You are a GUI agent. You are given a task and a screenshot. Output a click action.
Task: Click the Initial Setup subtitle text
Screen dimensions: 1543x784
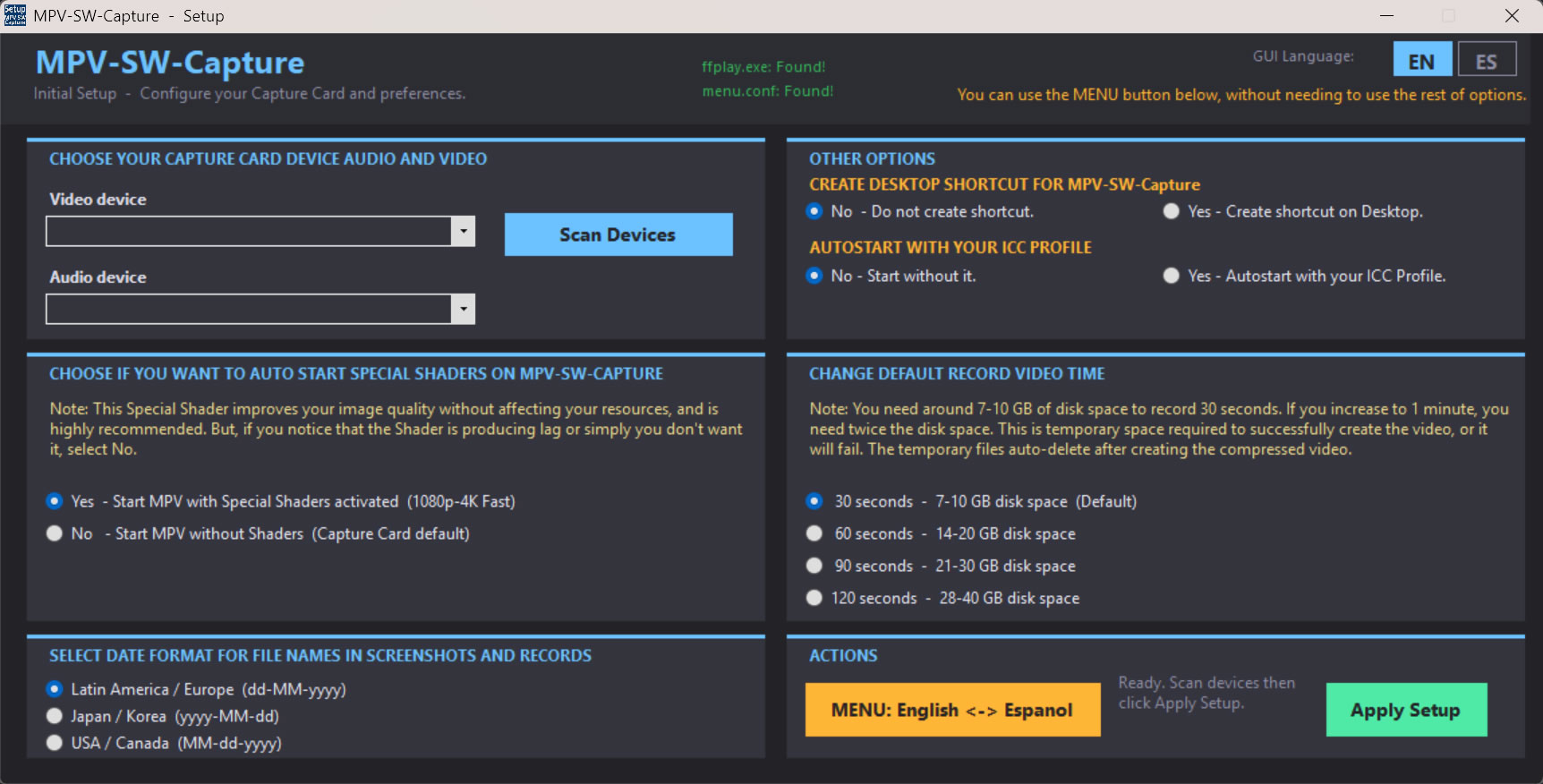click(250, 93)
